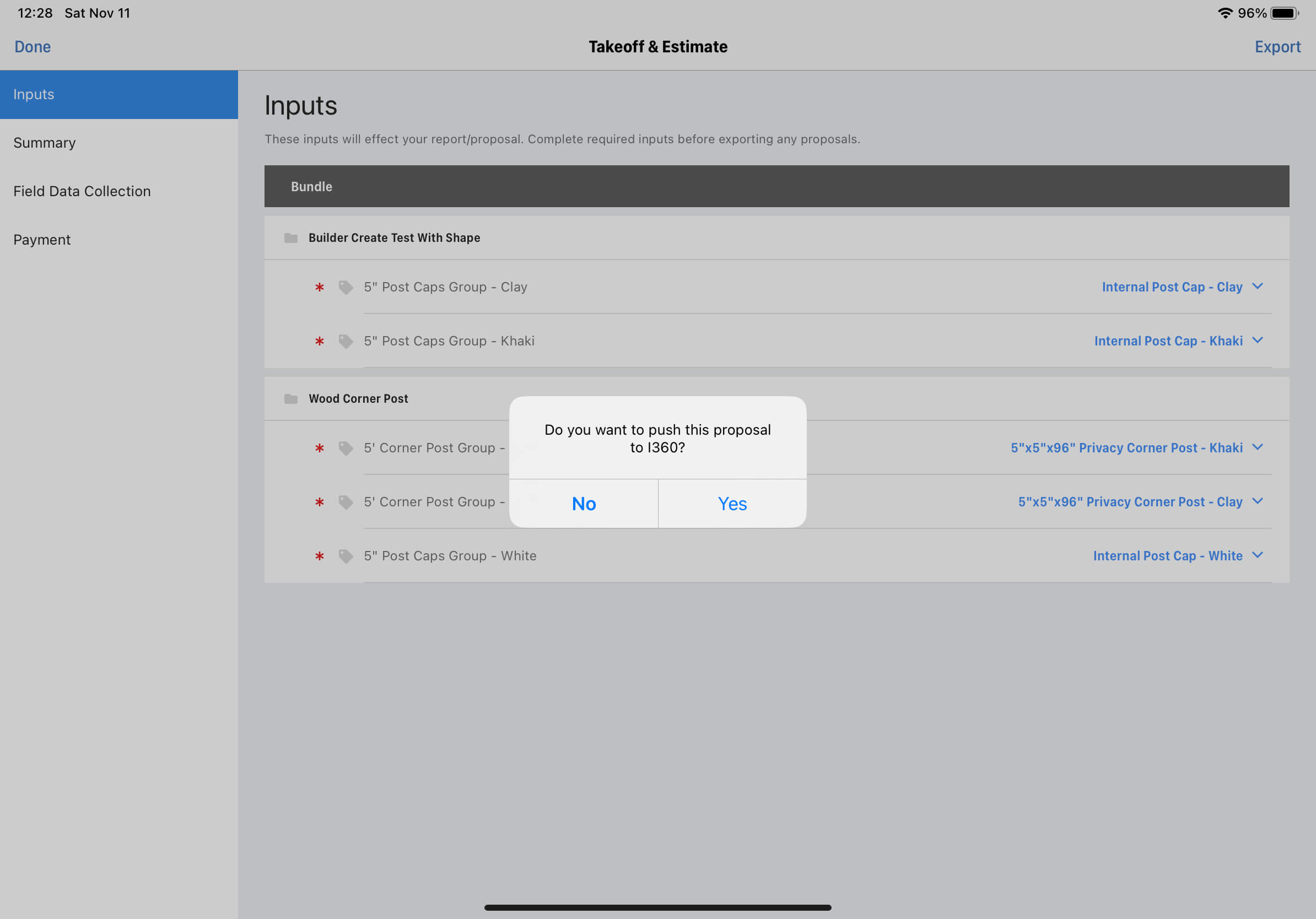Click tag icon for 5" Post Caps Group - White
Screen dimensions: 1316x919
346,556
